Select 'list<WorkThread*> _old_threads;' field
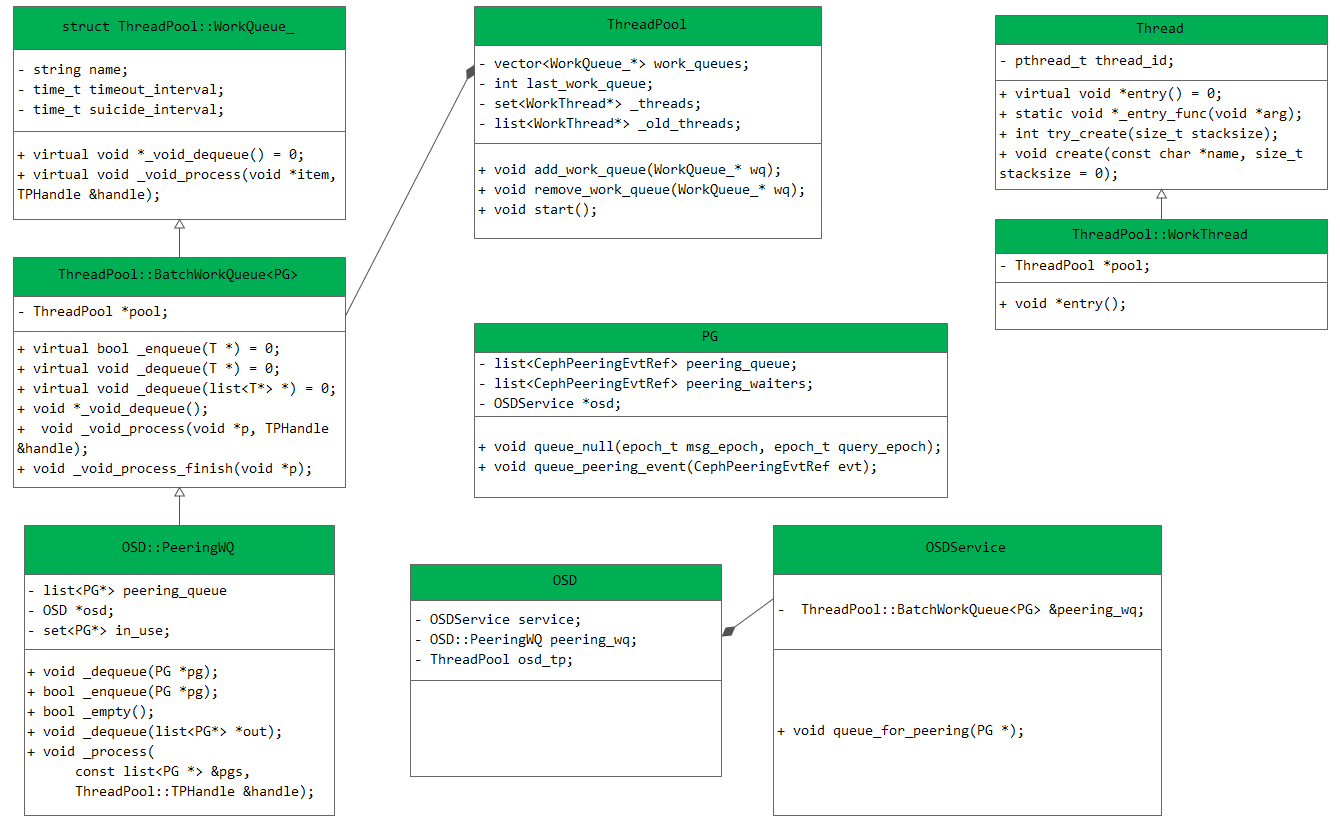 click(x=610, y=123)
